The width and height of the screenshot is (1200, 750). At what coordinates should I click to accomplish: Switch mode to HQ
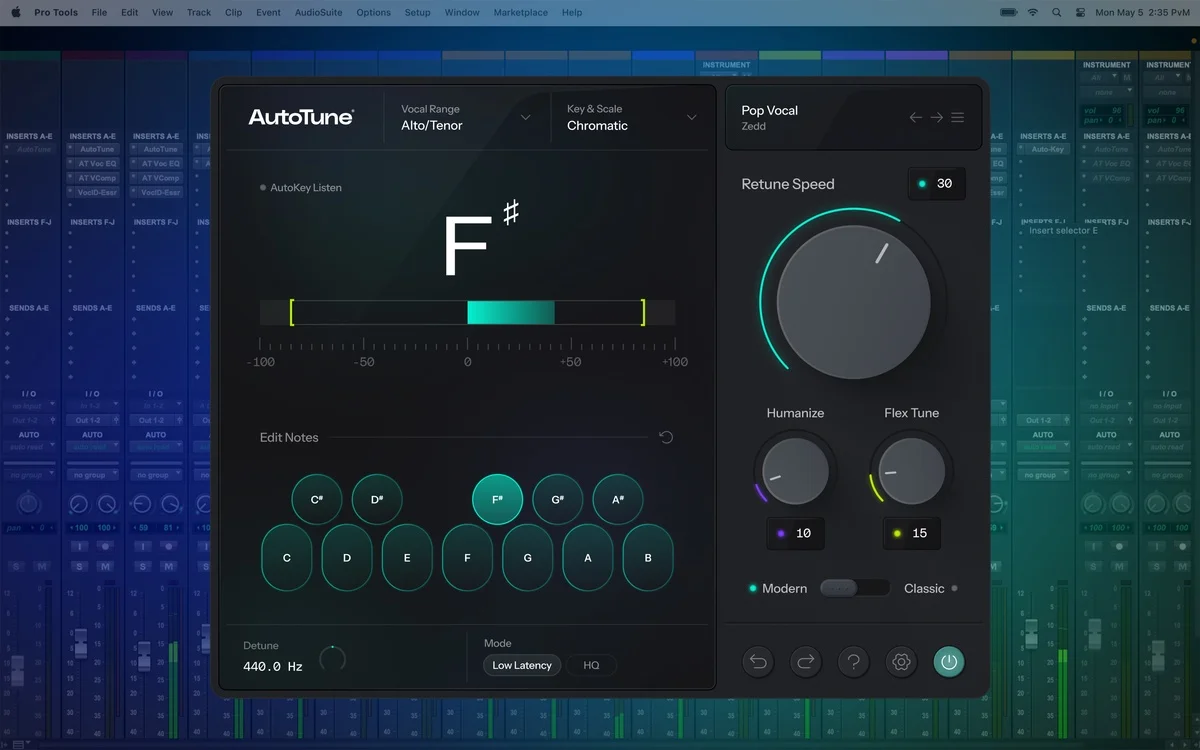(592, 665)
